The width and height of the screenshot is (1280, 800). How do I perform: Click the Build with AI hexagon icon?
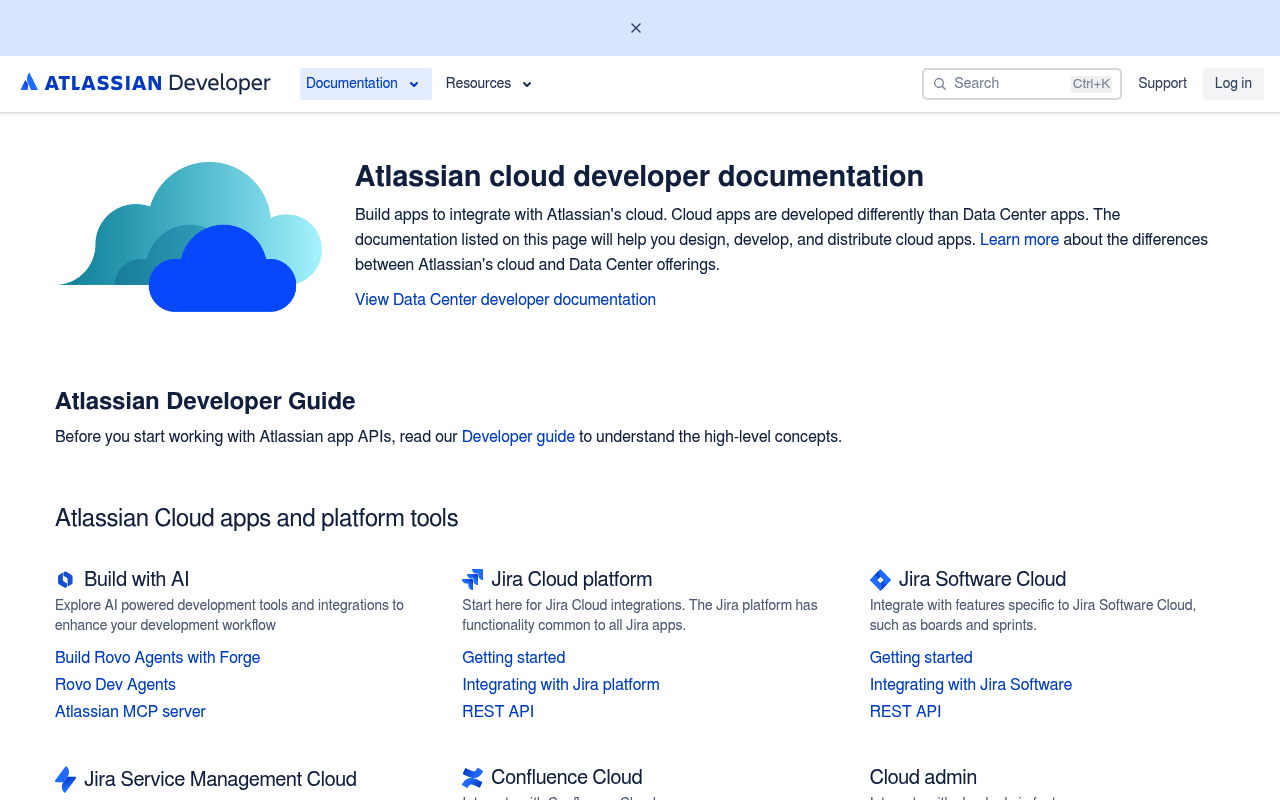(x=65, y=579)
